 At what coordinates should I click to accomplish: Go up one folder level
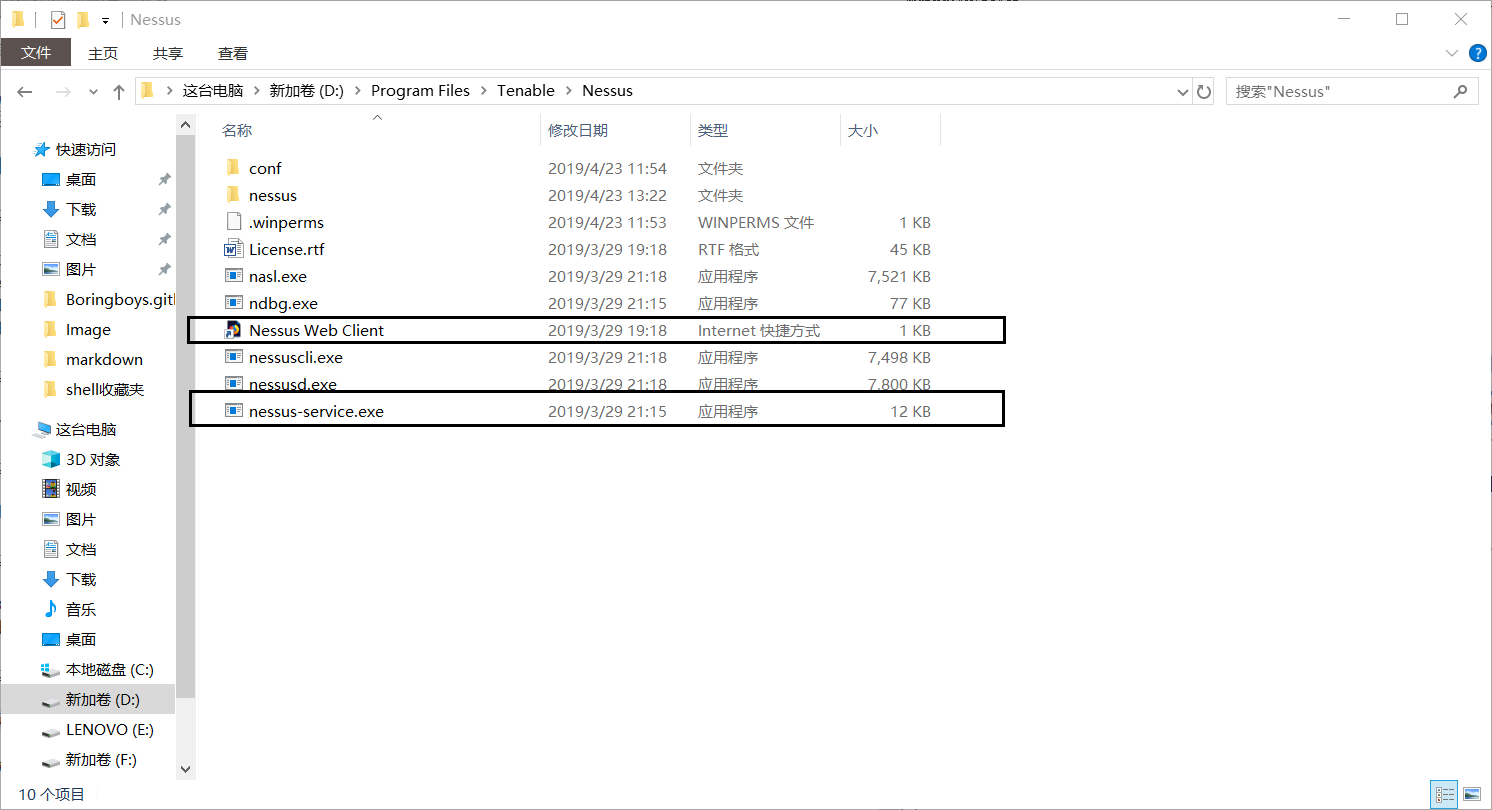119,91
